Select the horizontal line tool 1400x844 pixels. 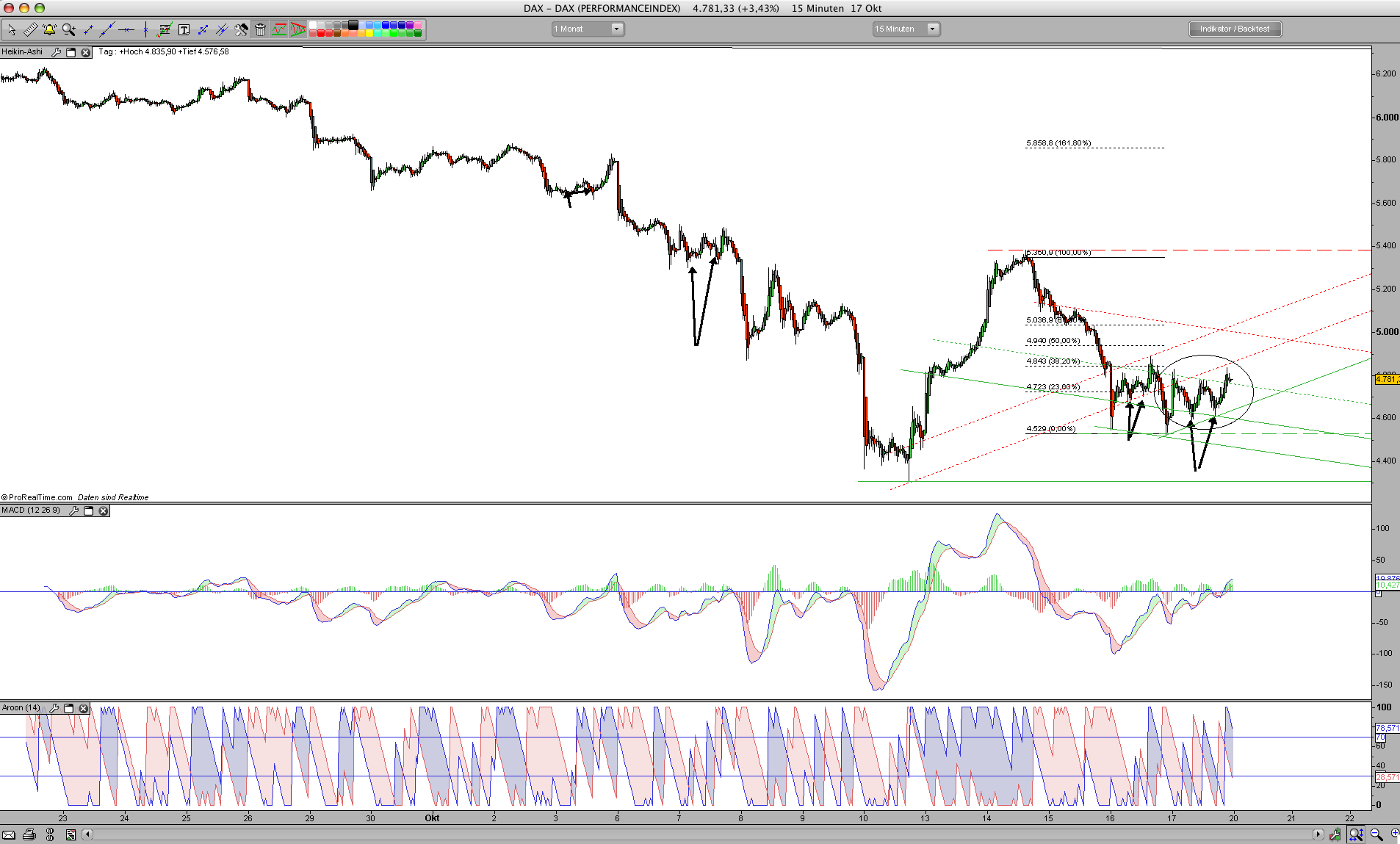point(126,29)
